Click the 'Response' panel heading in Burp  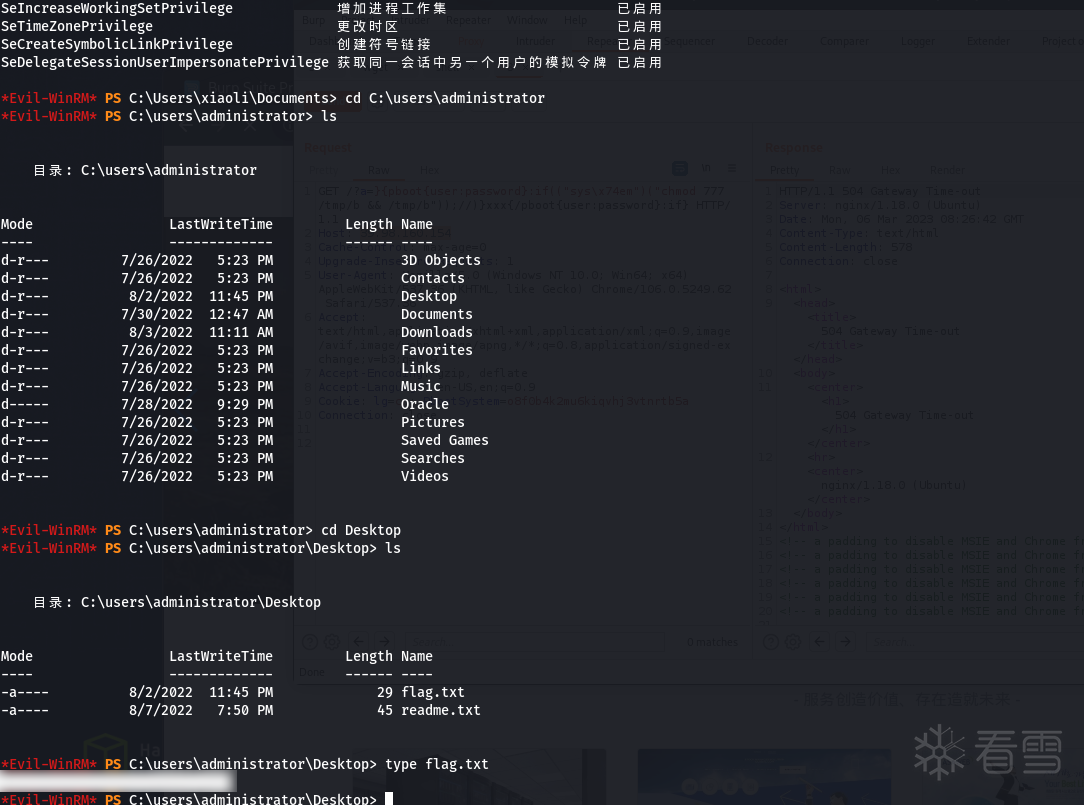(x=794, y=147)
